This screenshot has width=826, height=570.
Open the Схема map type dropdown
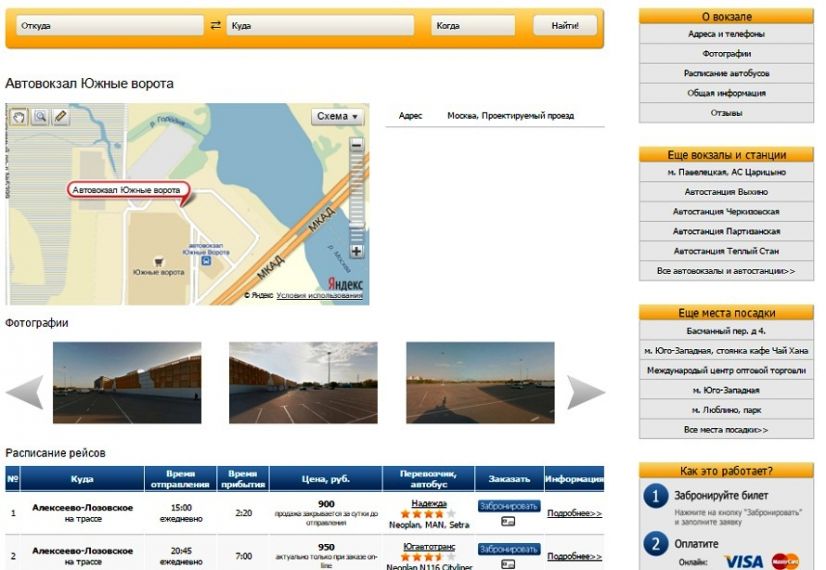pos(337,116)
